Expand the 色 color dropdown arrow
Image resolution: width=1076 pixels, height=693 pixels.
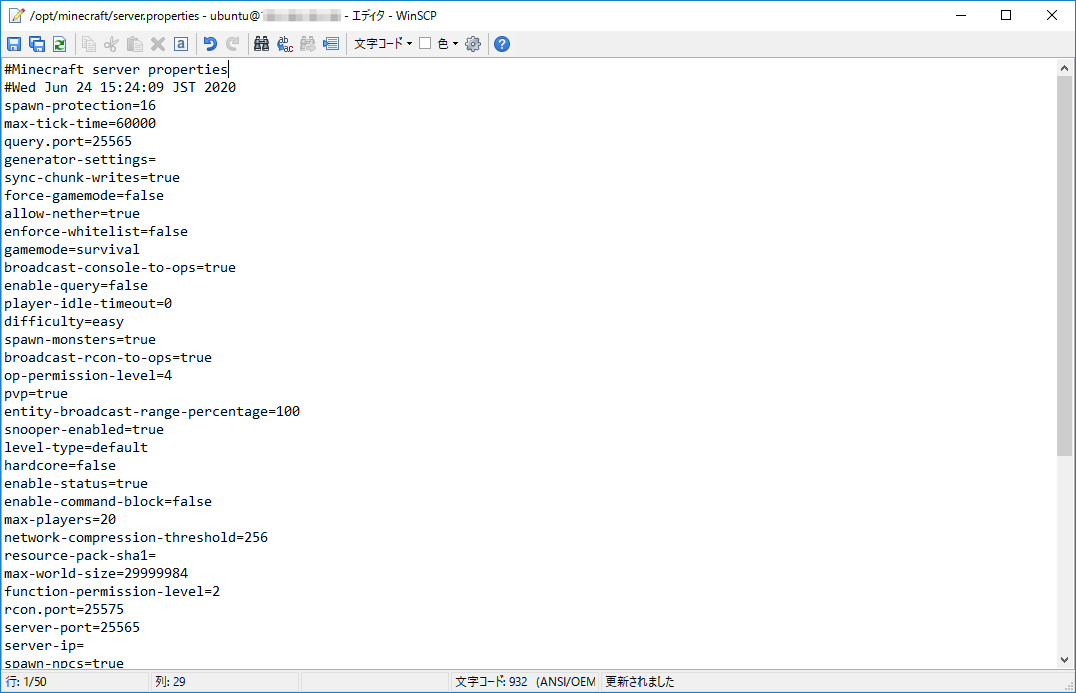(x=455, y=44)
